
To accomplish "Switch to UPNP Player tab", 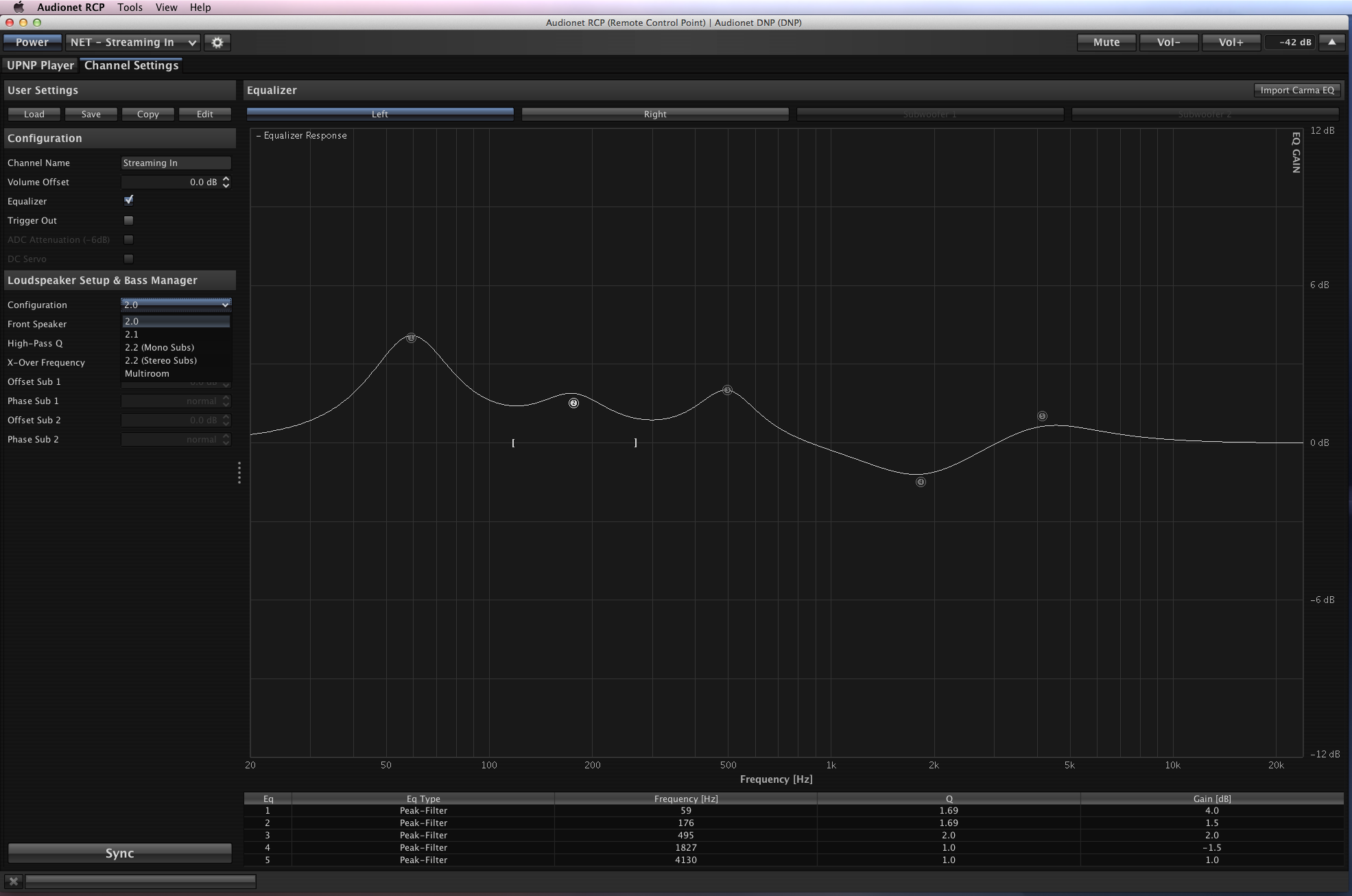I will click(40, 65).
